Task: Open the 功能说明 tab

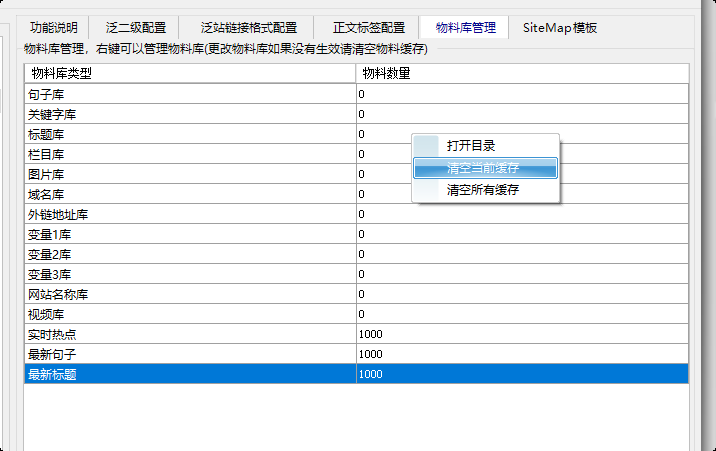Action: tap(53, 28)
